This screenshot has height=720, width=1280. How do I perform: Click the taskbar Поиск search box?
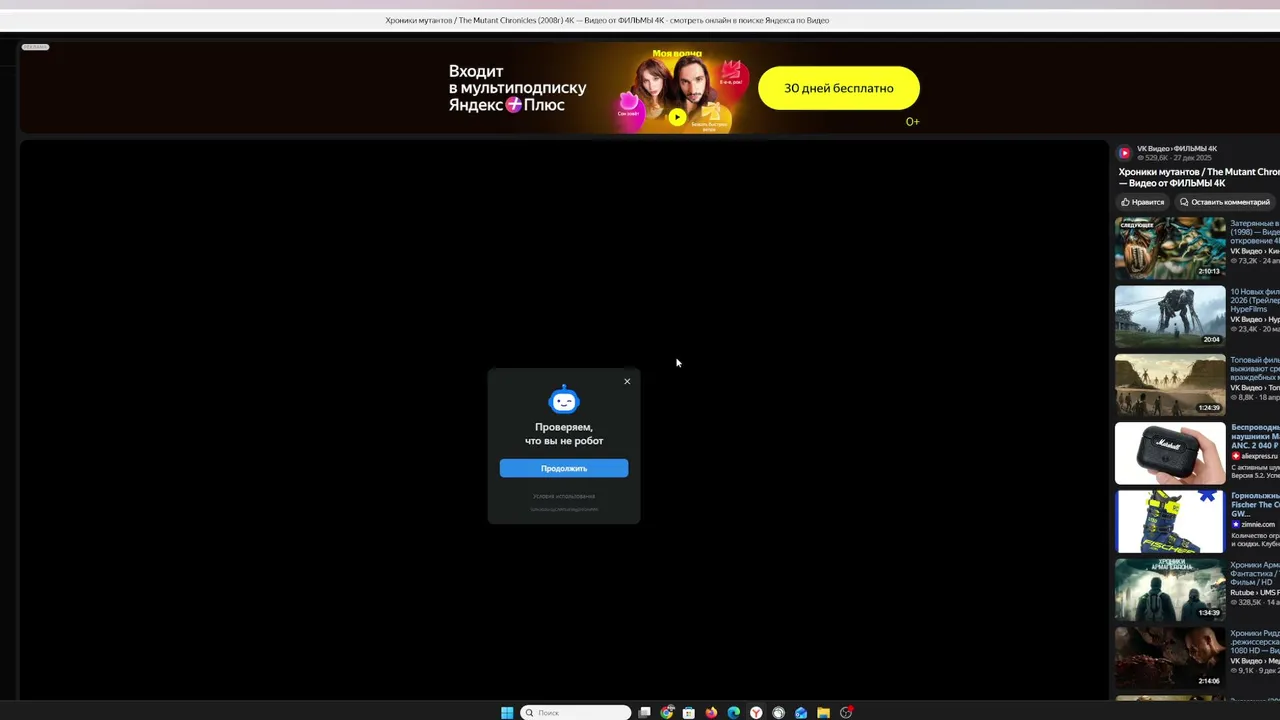point(576,713)
